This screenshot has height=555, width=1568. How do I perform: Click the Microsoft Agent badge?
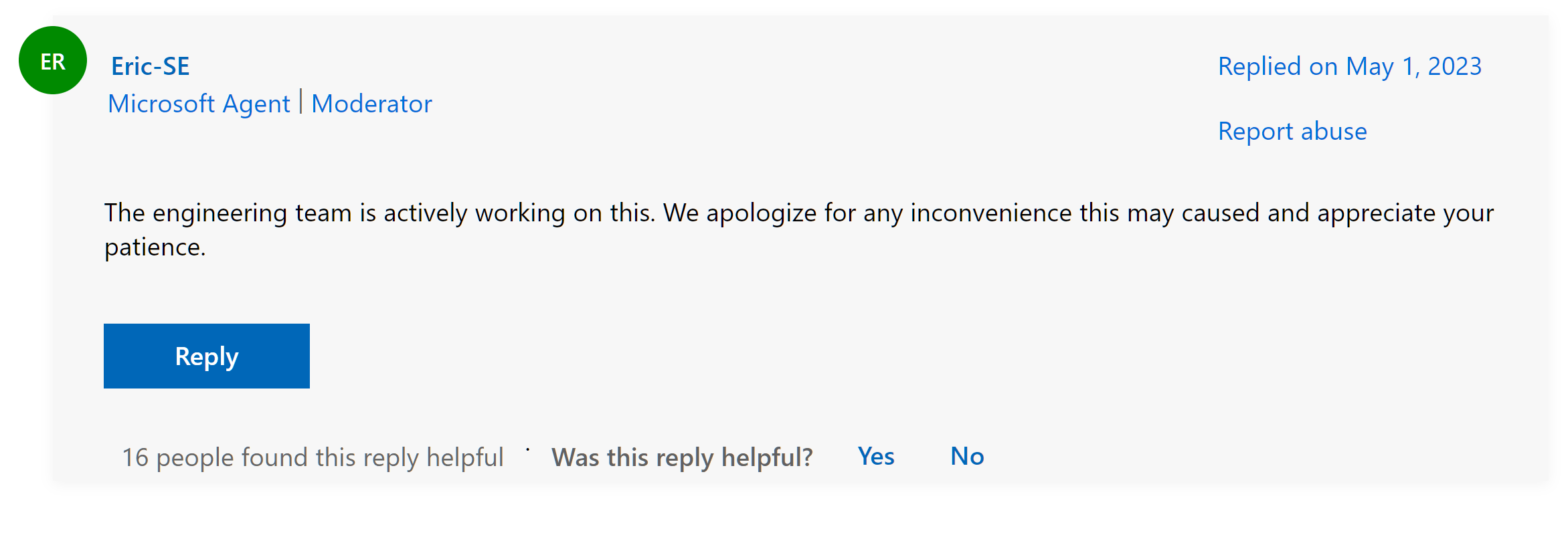click(199, 104)
